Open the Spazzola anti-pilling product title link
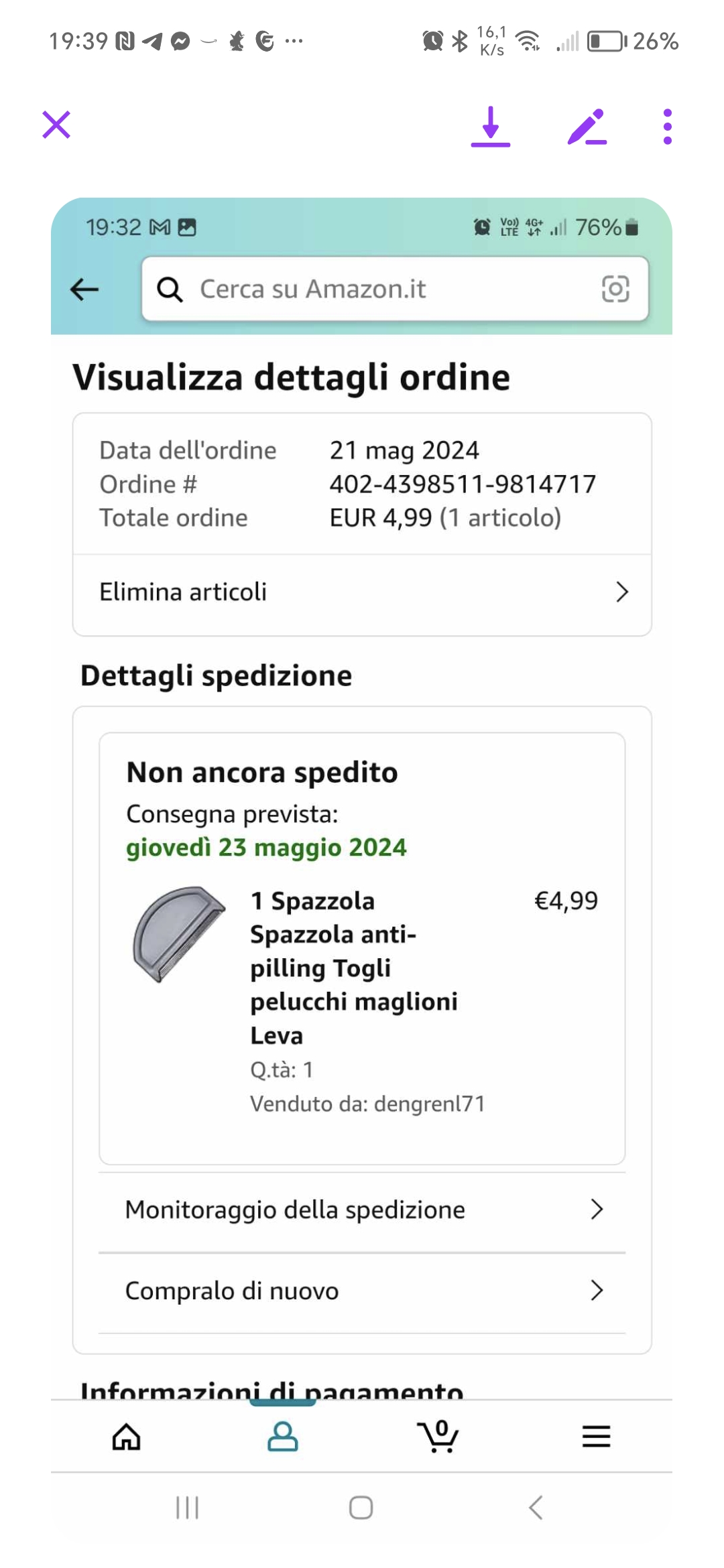The image size is (724, 1568). point(353,968)
